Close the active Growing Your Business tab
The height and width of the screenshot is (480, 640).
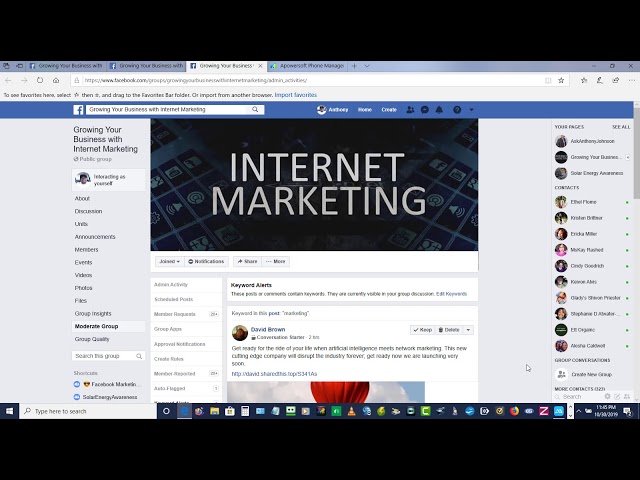pyautogui.click(x=260, y=66)
